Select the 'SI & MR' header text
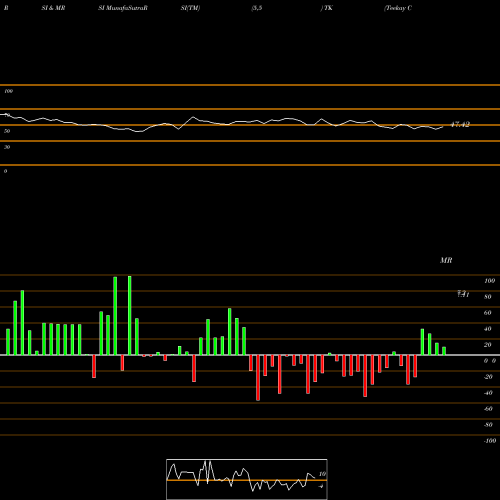 [x=53, y=8]
